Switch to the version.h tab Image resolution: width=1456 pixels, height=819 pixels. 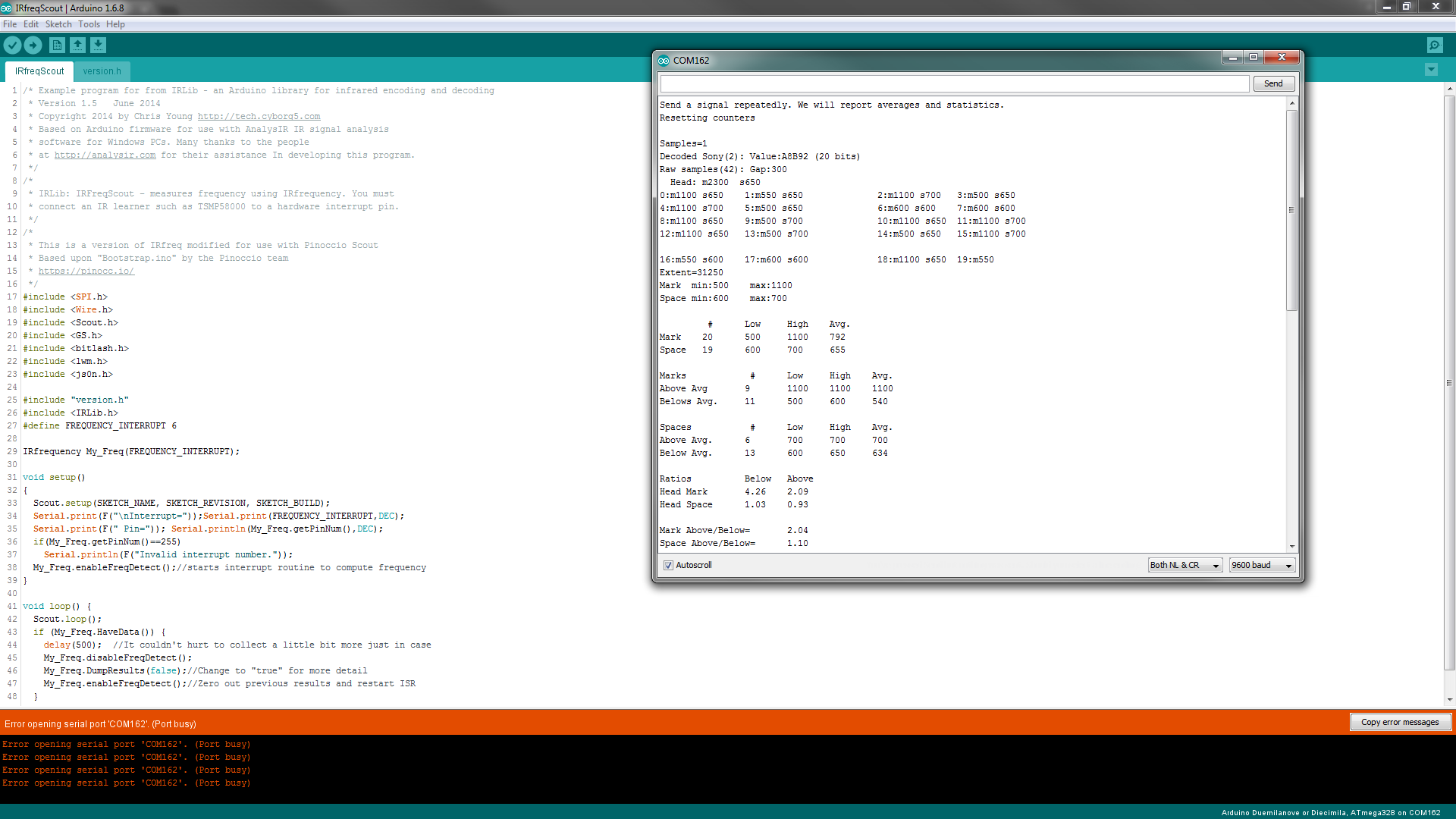(102, 71)
